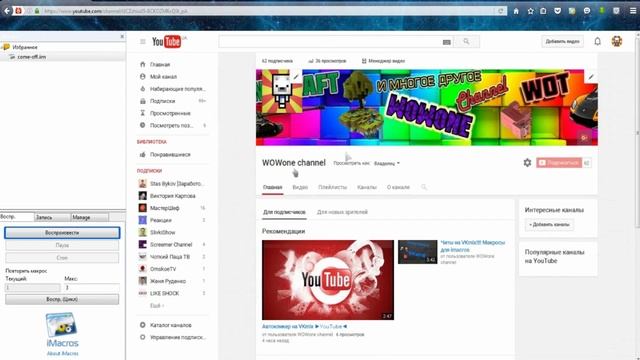Search channel with magnifier next to tabs
This screenshot has width=640, height=360.
click(424, 187)
